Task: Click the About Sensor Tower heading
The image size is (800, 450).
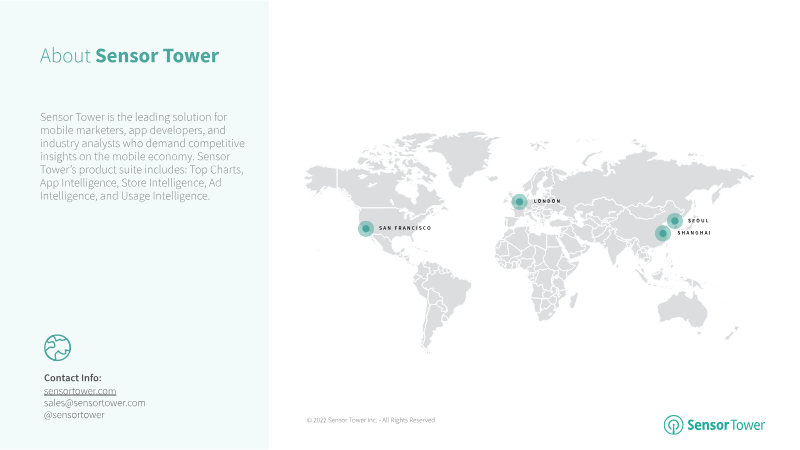Action: (129, 56)
